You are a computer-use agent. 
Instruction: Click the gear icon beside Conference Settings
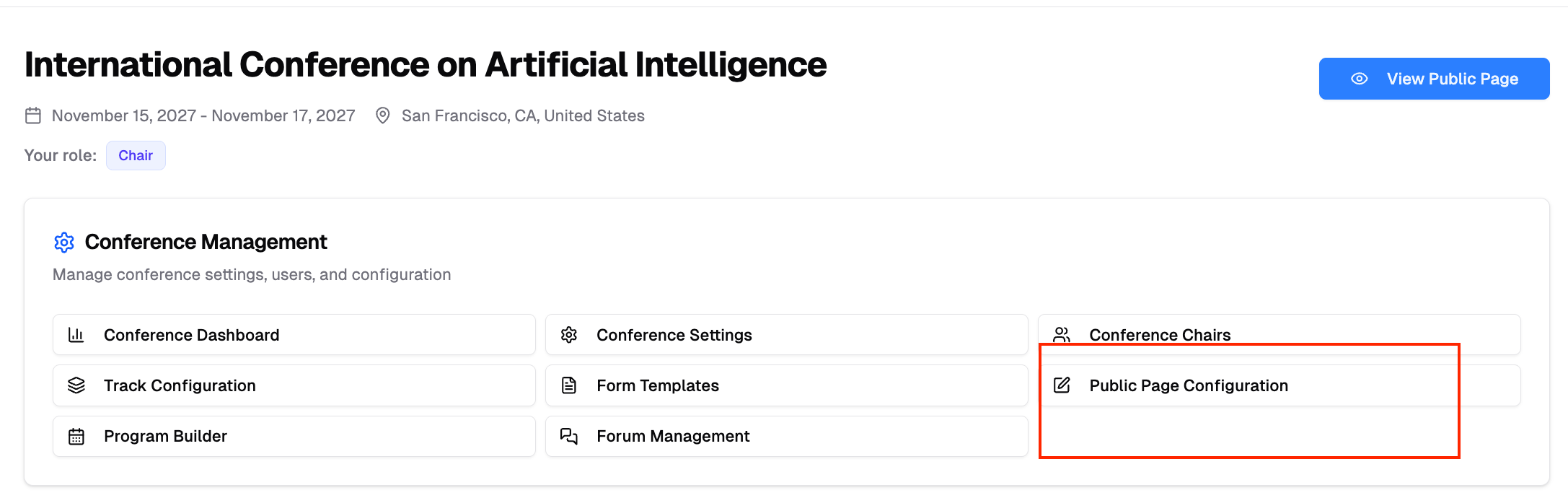[569, 335]
